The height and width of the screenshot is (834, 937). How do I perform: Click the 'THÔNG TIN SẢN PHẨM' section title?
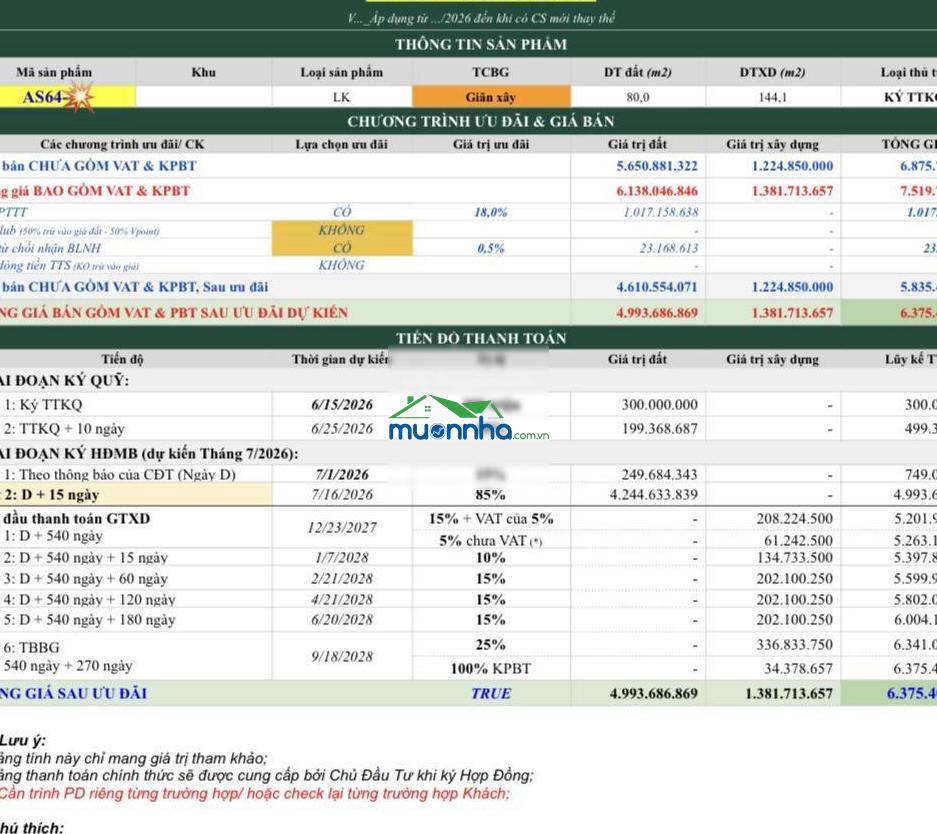[x=480, y=44]
